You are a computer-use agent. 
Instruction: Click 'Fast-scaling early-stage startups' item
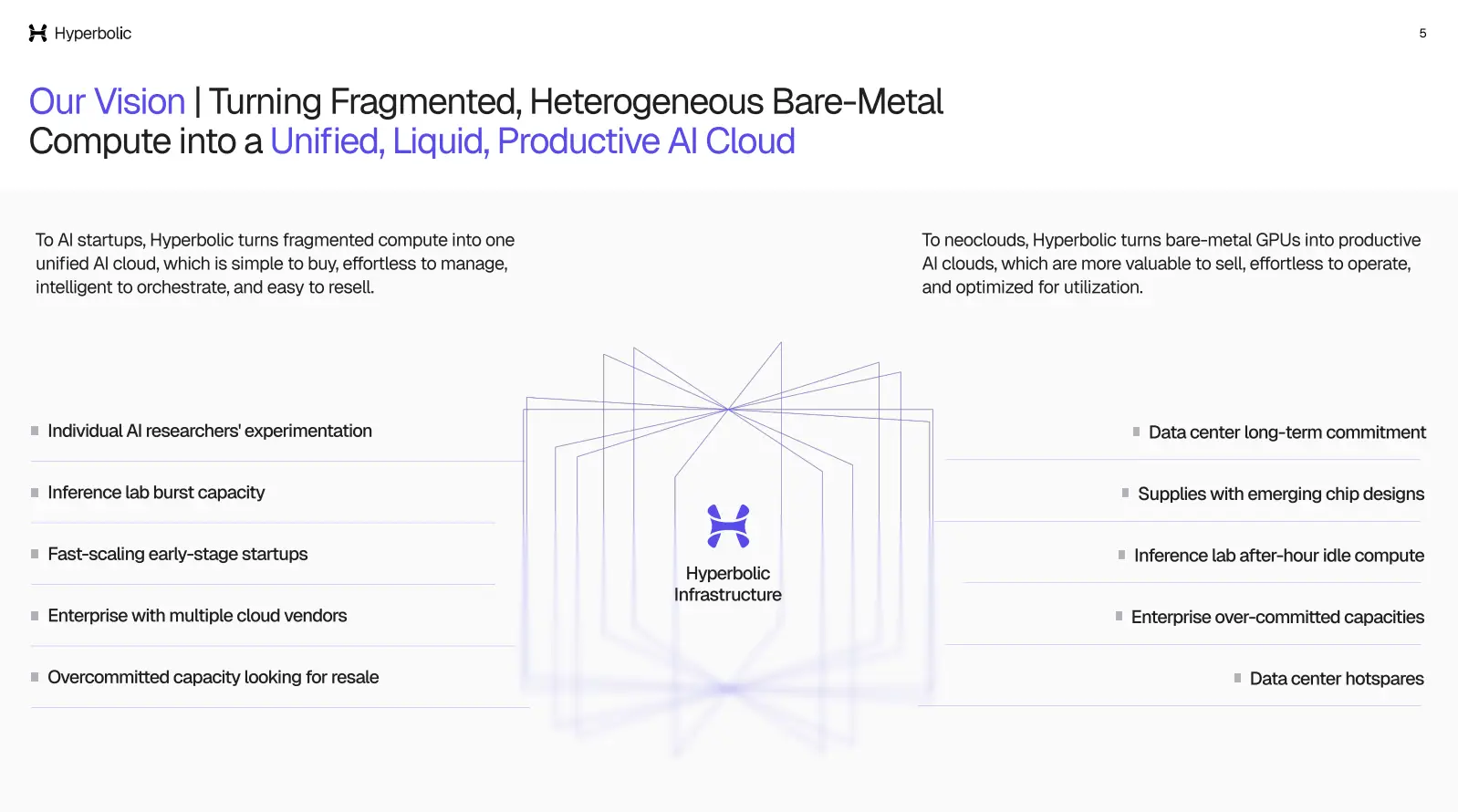178,554
